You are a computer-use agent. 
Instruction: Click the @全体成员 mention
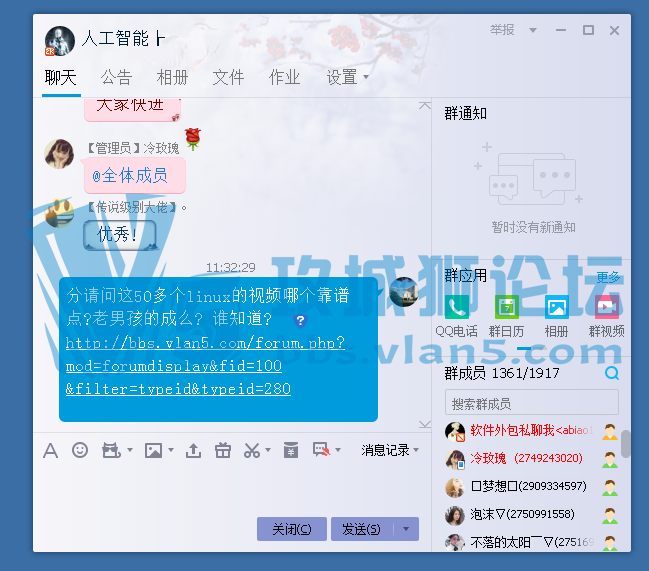point(130,176)
